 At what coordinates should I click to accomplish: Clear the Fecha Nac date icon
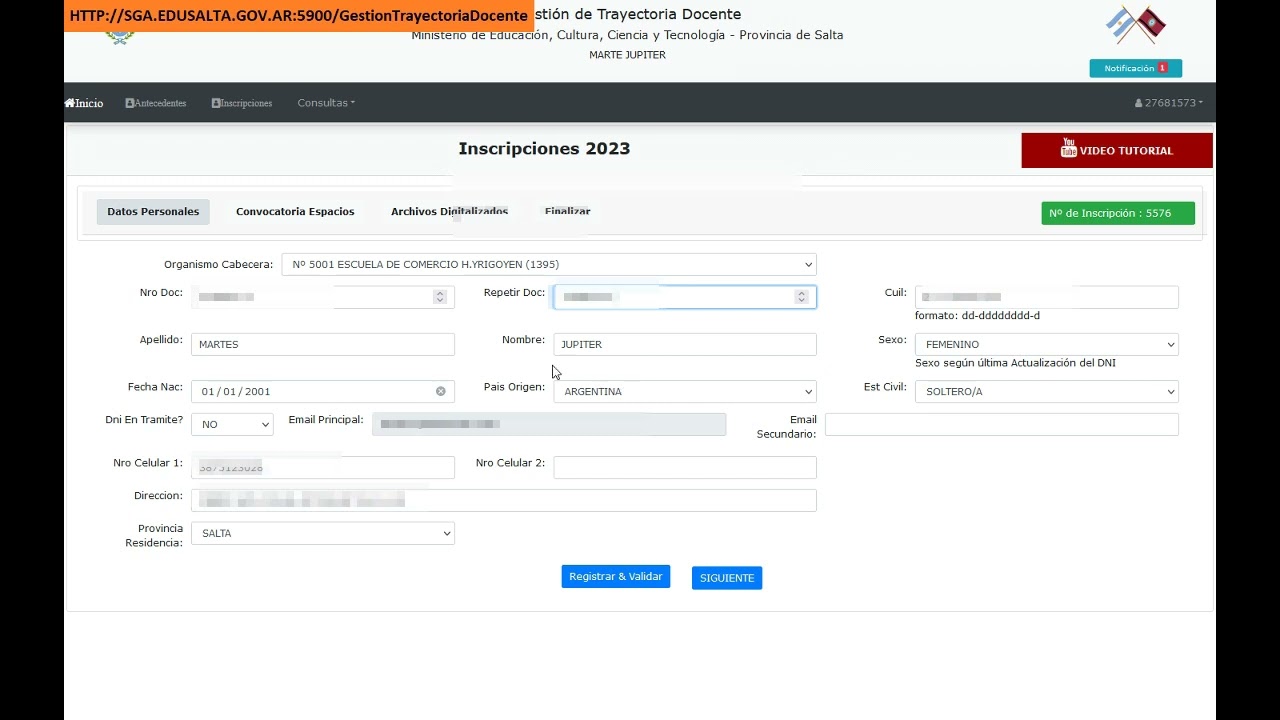pos(440,391)
